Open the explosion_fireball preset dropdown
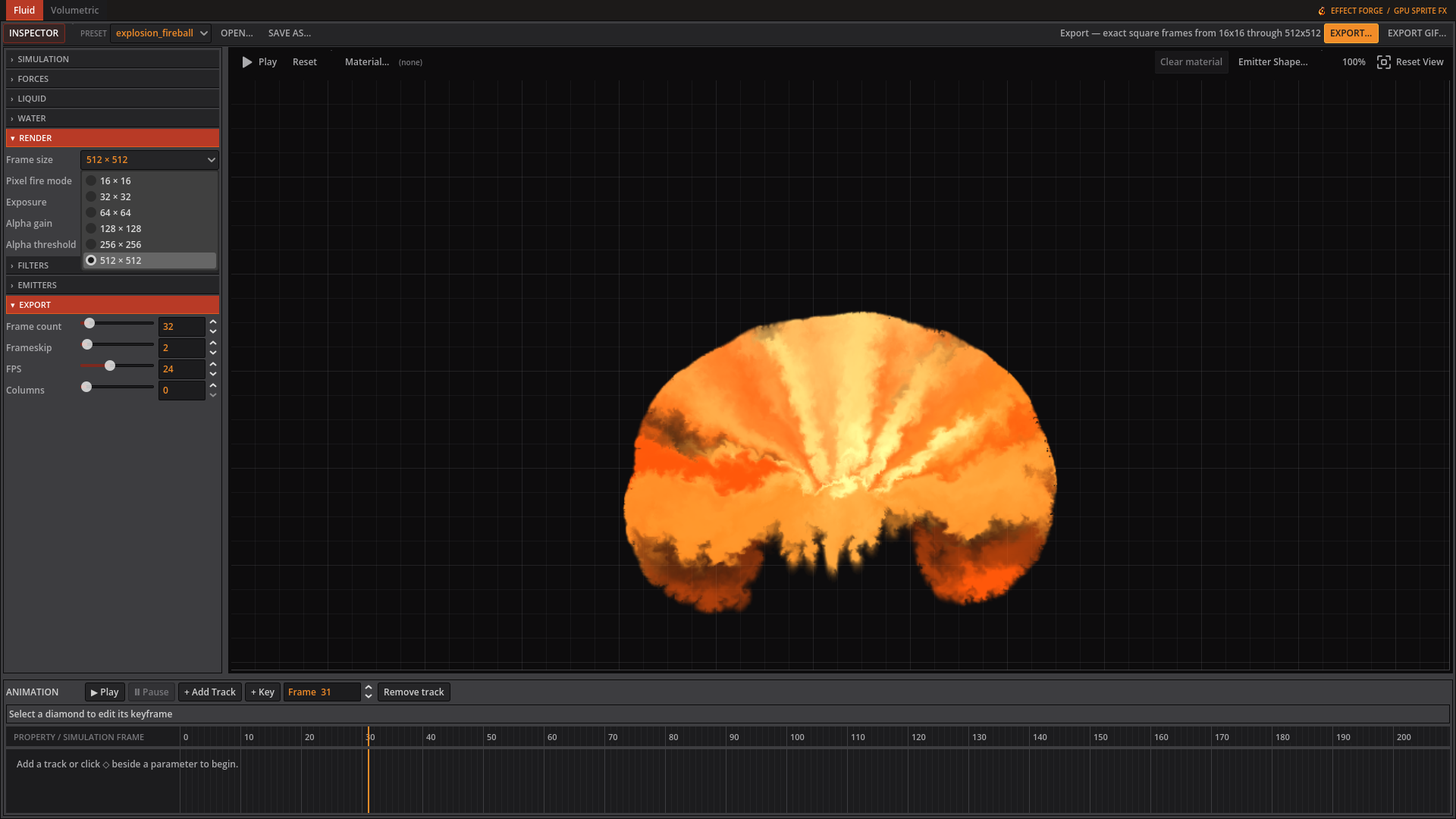 pos(161,33)
